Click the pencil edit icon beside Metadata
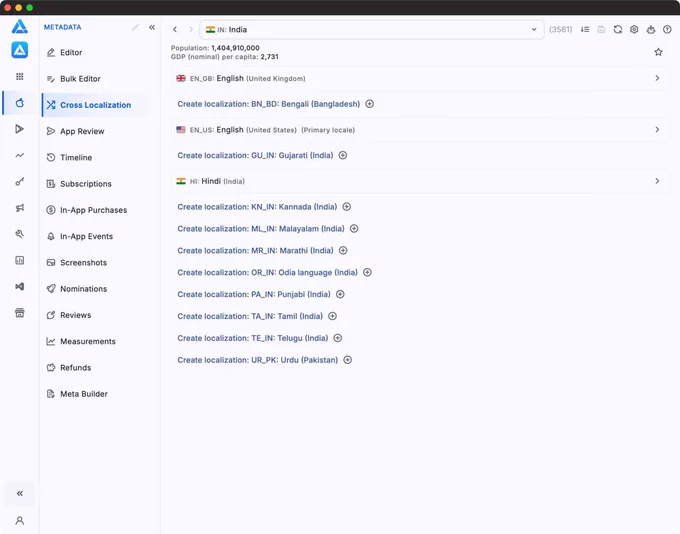 pos(136,27)
